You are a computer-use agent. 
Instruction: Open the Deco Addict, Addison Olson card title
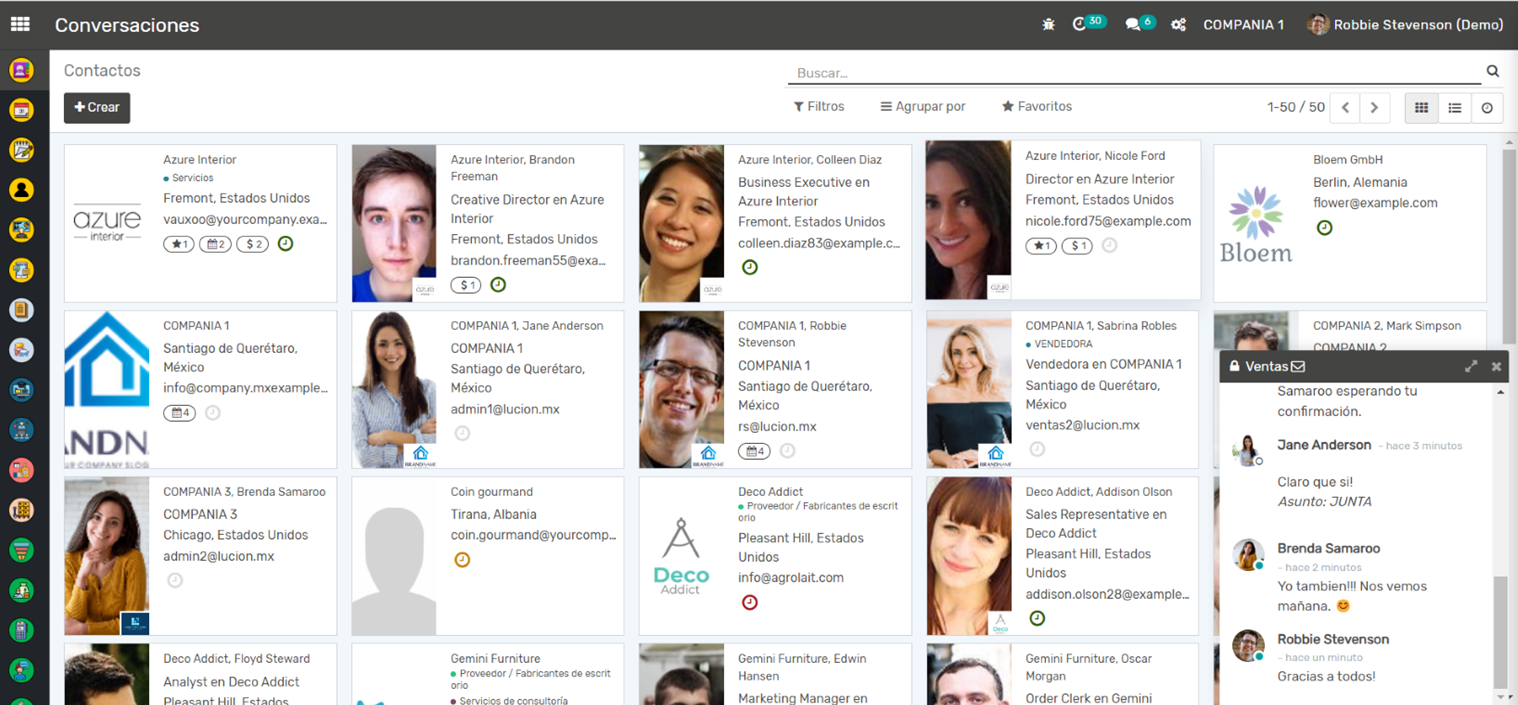[x=1099, y=492]
